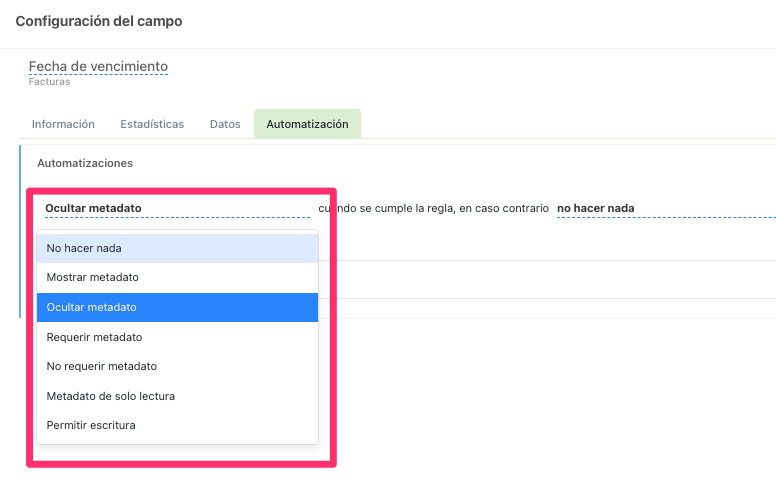Viewport: 776px width, 495px height.
Task: Switch to the Información tab
Action: 63,124
